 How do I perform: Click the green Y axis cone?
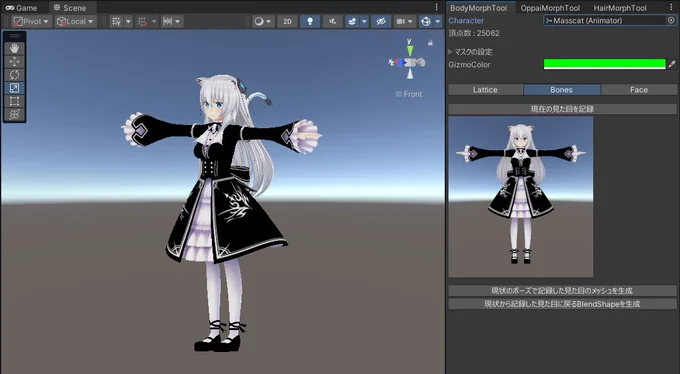click(409, 51)
